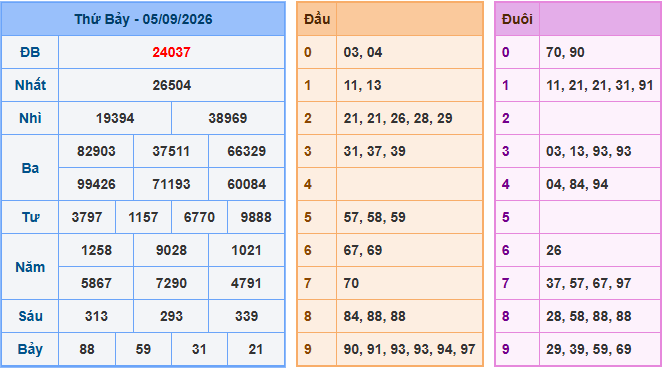Select Đầu row values 57, 58, 59

[x=375, y=217]
